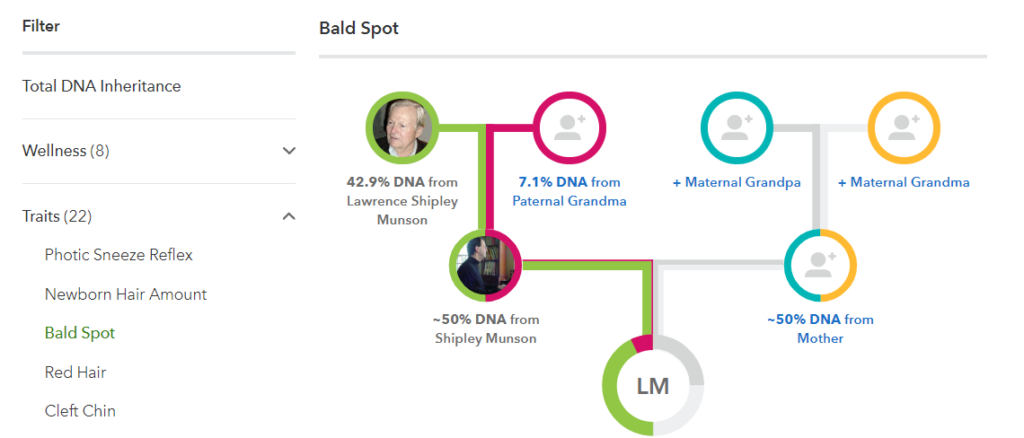Choose the Newborn Hair Amount trait
Screen dimensions: 1024x438
click(x=125, y=294)
